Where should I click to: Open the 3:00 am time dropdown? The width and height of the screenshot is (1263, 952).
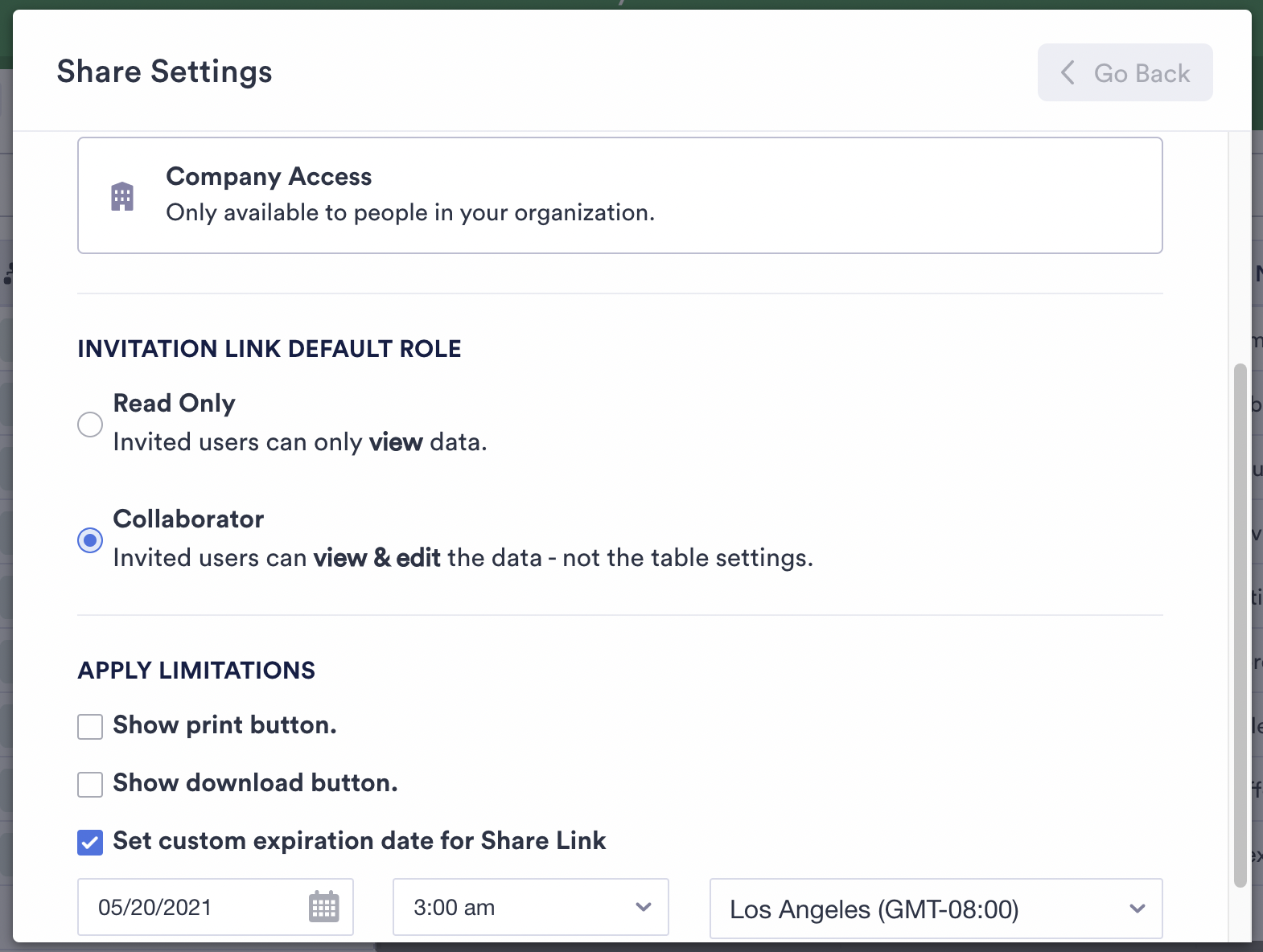(x=531, y=907)
